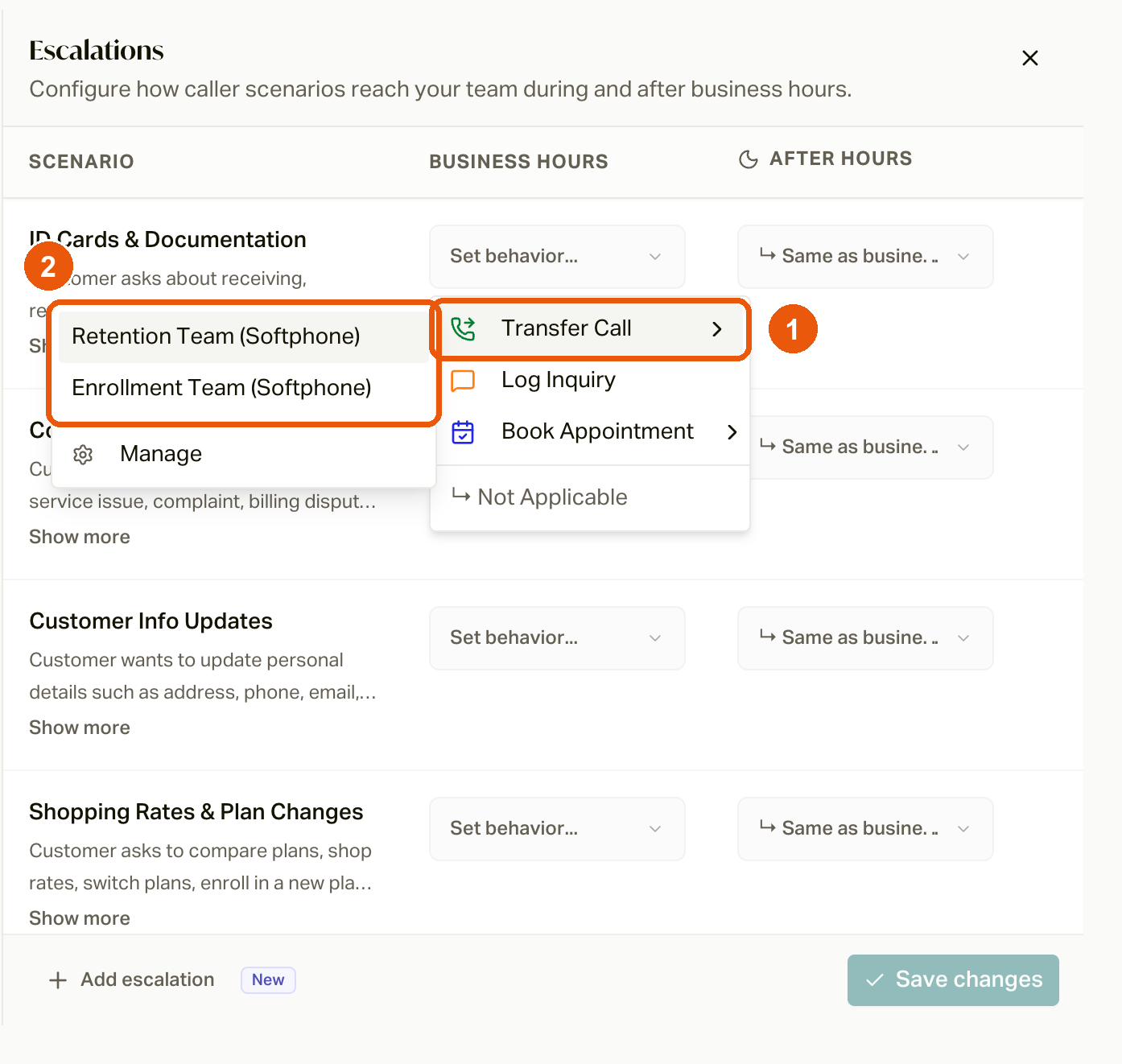The height and width of the screenshot is (1064, 1122).
Task: Show more for Customer Info Updates
Action: pyautogui.click(x=80, y=728)
